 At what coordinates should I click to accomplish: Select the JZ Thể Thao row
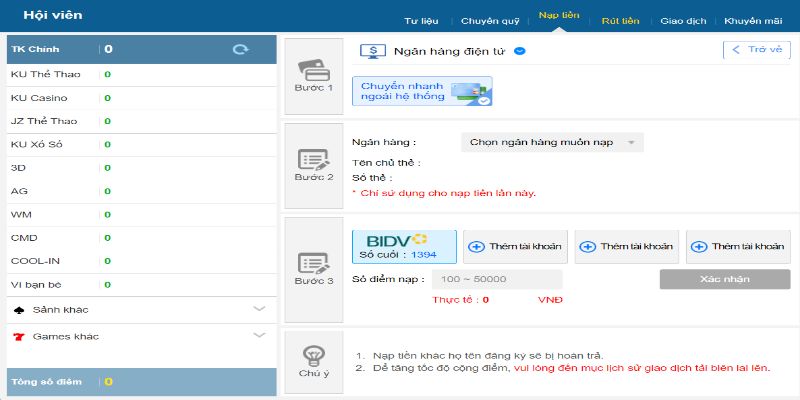click(x=141, y=121)
